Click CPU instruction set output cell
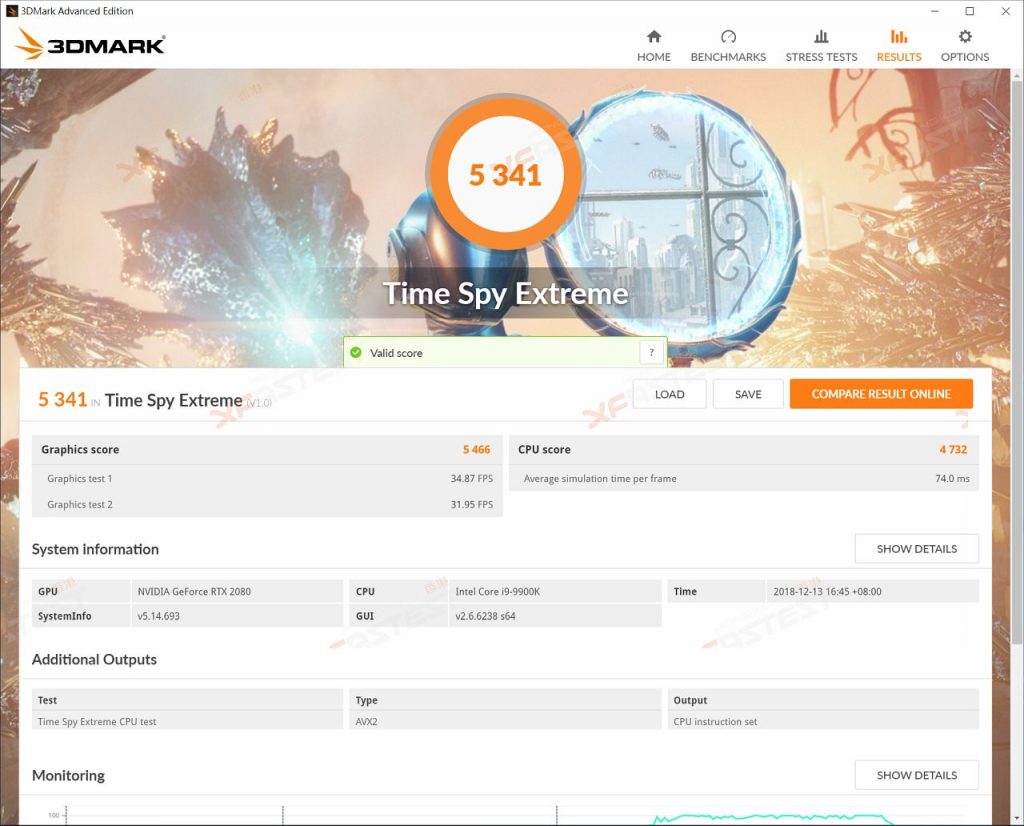 point(715,722)
